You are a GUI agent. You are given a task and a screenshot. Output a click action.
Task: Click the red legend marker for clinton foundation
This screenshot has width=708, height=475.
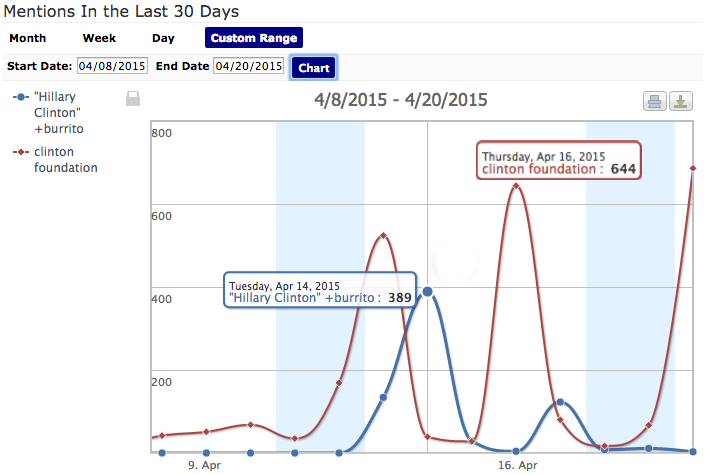[20, 153]
